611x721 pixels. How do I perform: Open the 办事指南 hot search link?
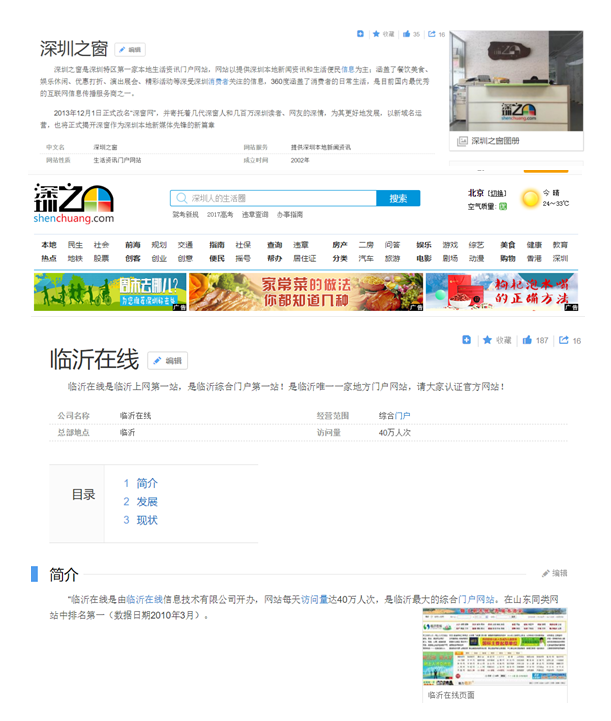290,215
